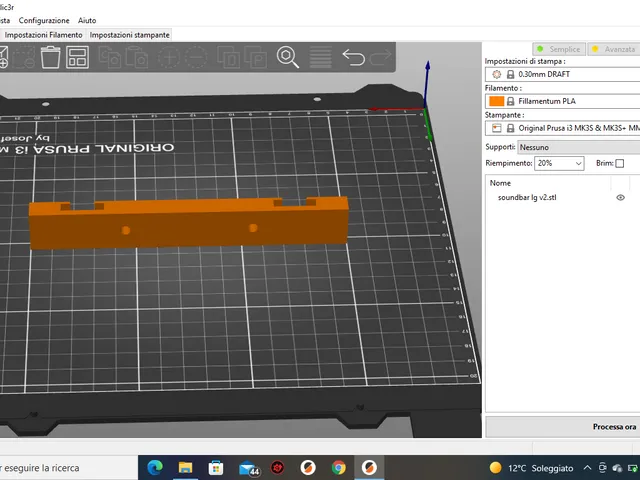640x480 pixels.
Task: Open the 0.30mm DRAFT print settings dropdown
Action: click(562, 74)
